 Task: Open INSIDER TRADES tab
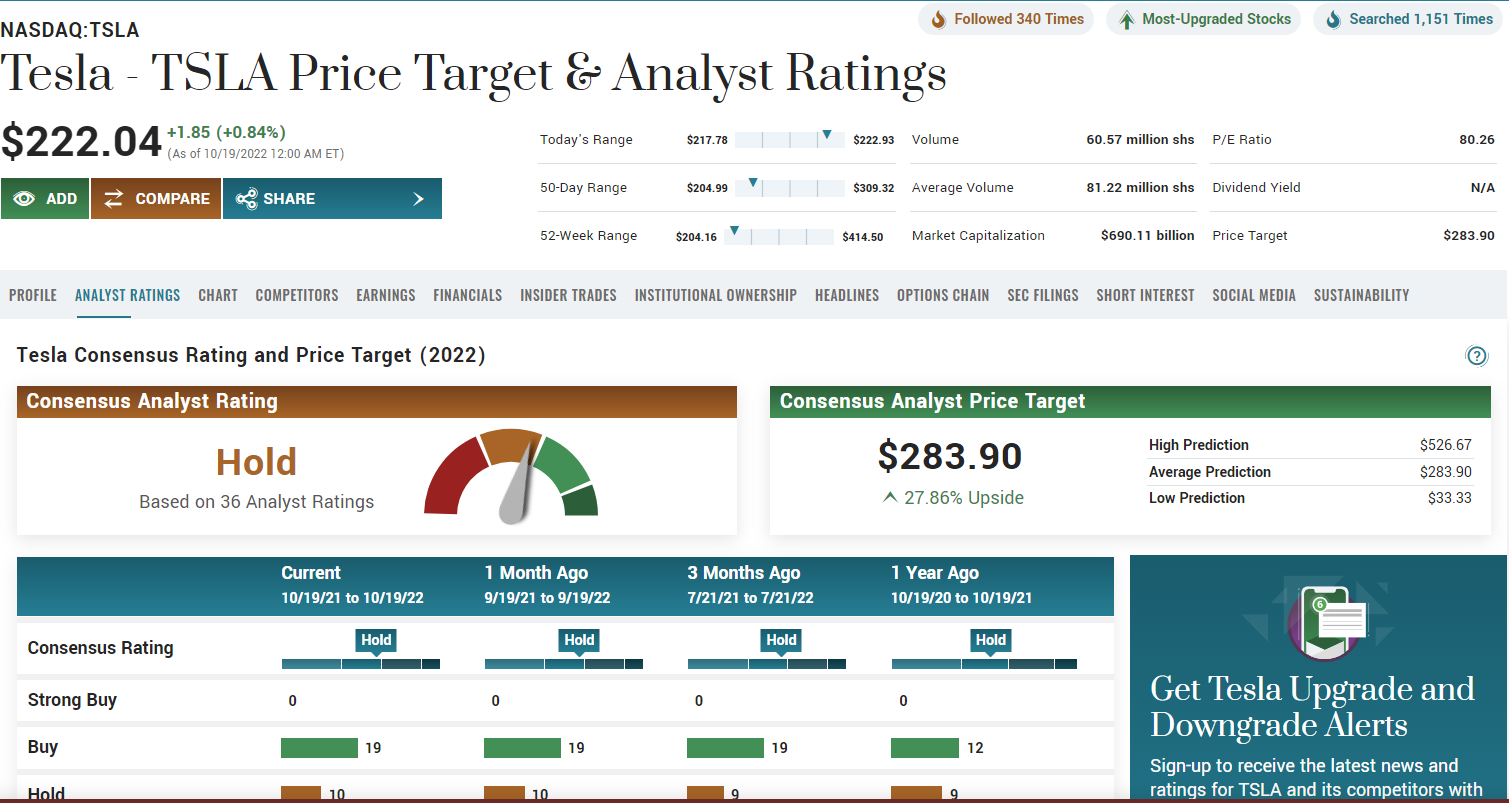568,295
